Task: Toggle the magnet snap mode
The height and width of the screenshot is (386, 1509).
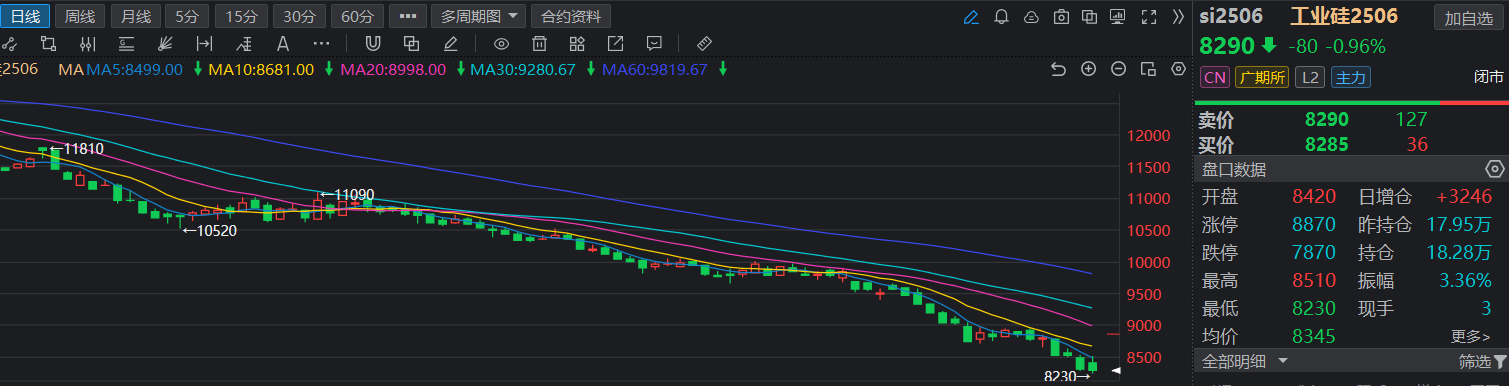Action: 372,43
